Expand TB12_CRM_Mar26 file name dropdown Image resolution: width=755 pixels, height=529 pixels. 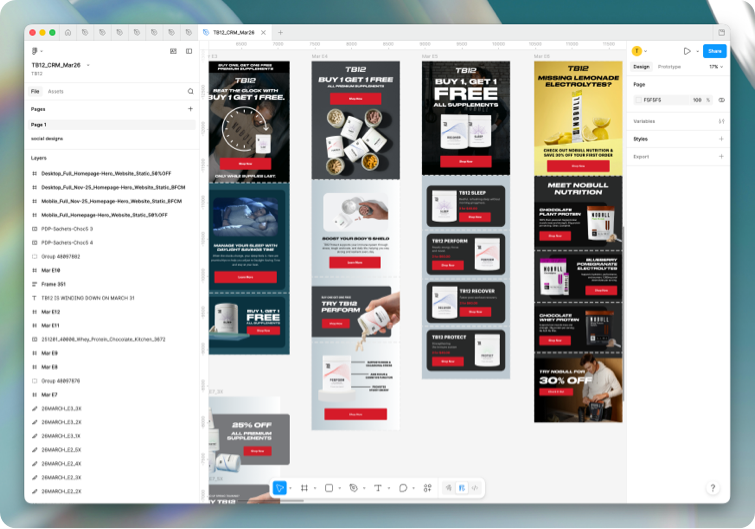click(x=88, y=65)
